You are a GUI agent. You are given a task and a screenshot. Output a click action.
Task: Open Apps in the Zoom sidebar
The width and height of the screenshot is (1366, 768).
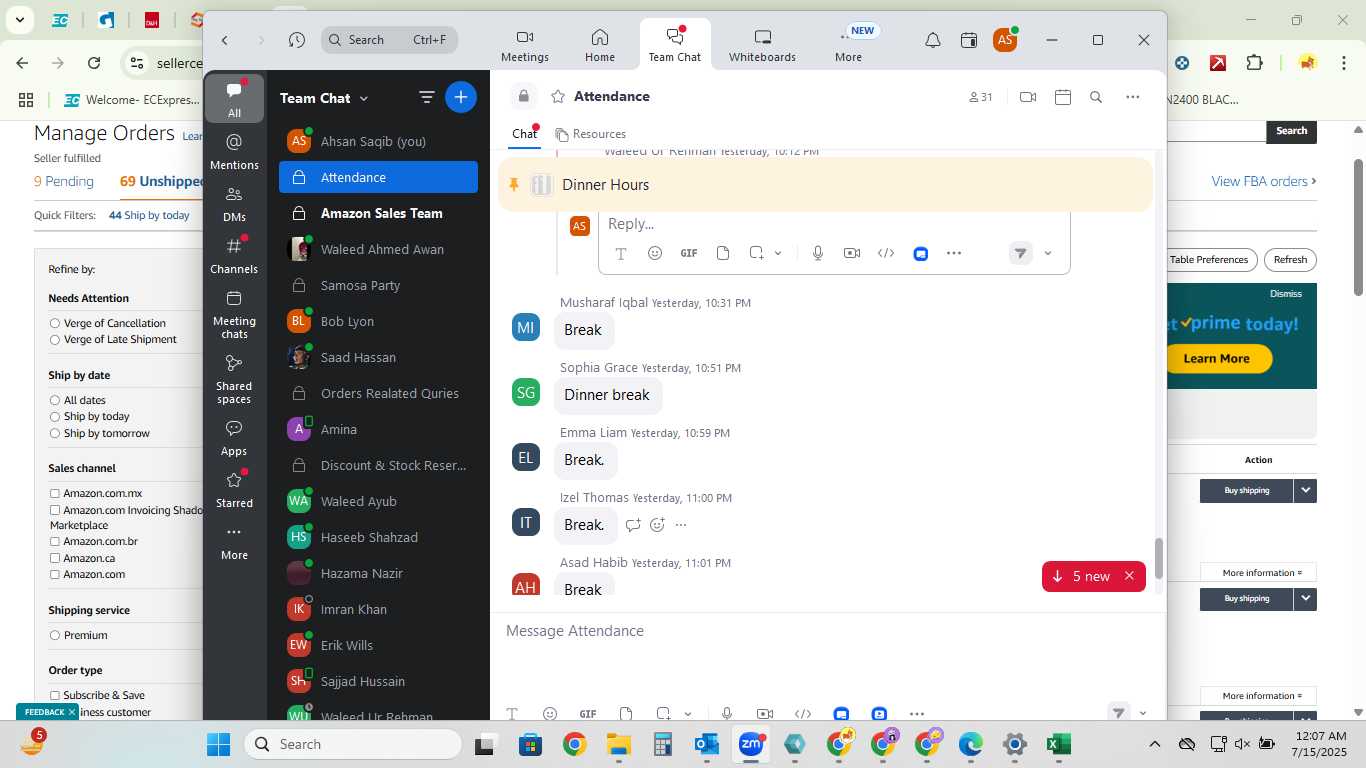pos(234,437)
